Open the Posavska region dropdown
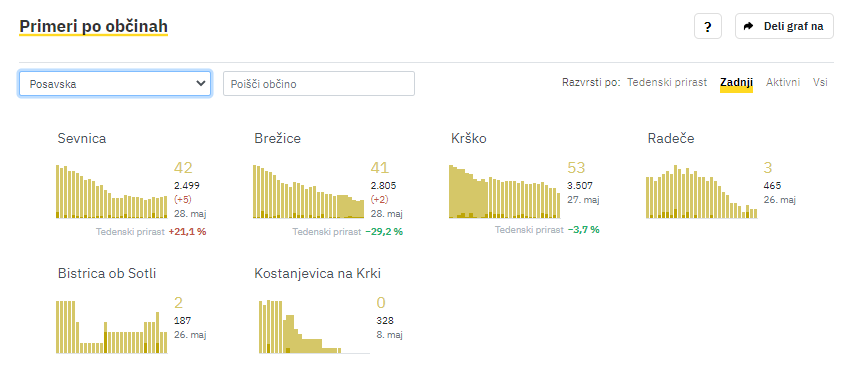The image size is (856, 373). pos(115,84)
